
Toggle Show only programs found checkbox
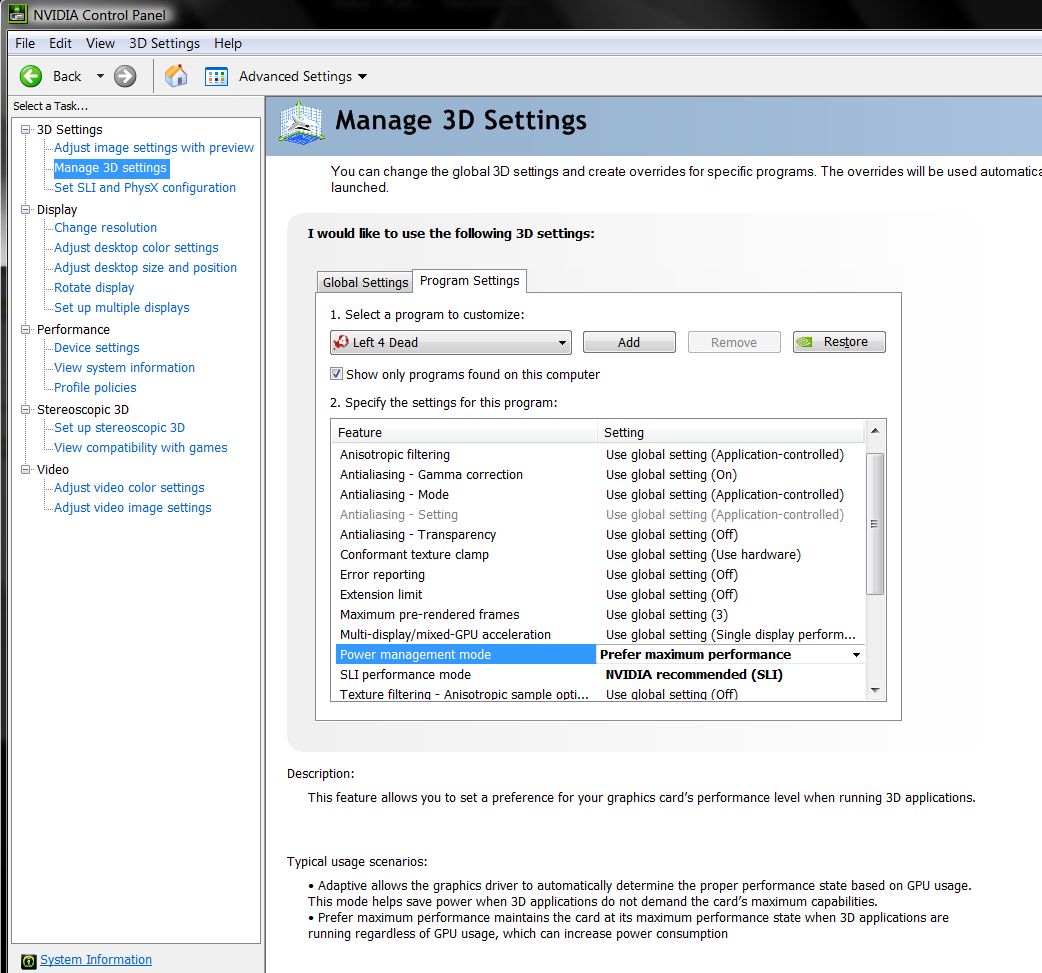pyautogui.click(x=337, y=374)
